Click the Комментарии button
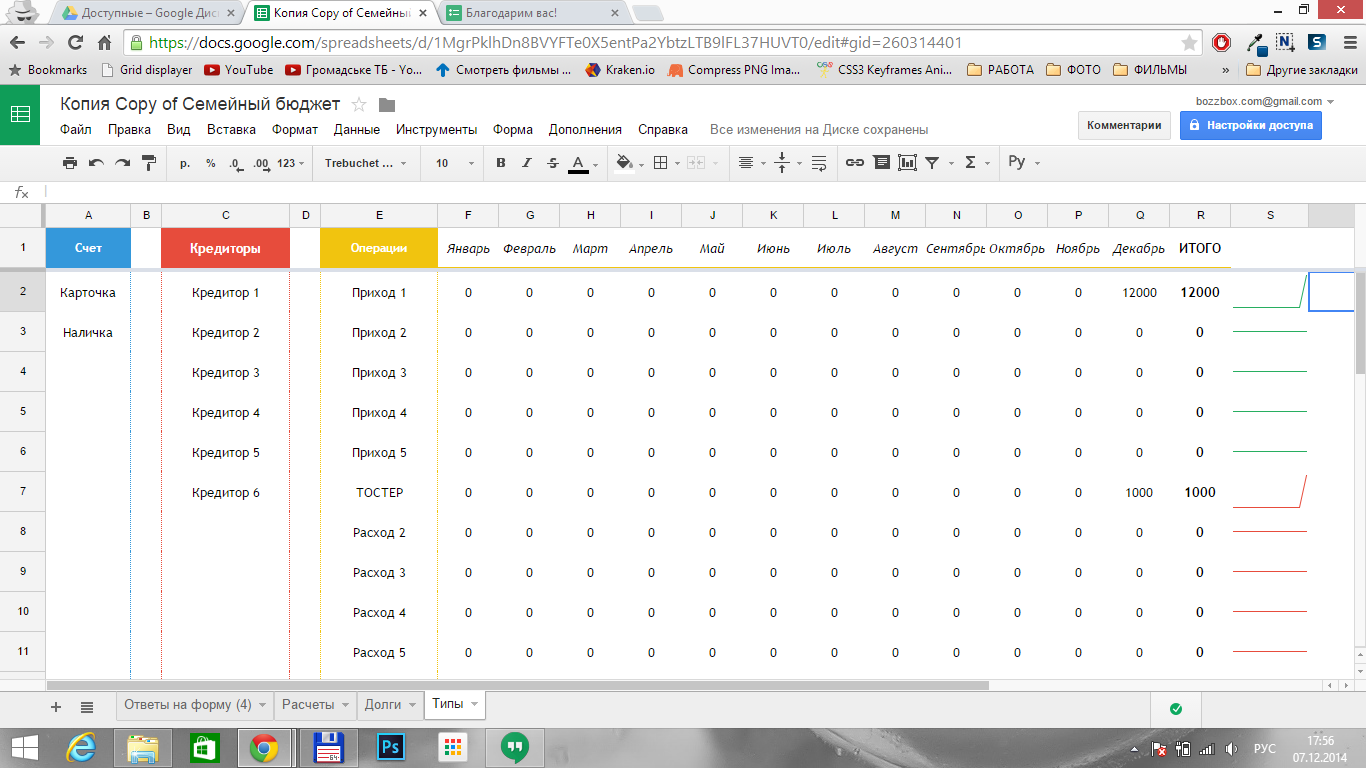Viewport: 1366px width, 768px height. pyautogui.click(x=1124, y=125)
